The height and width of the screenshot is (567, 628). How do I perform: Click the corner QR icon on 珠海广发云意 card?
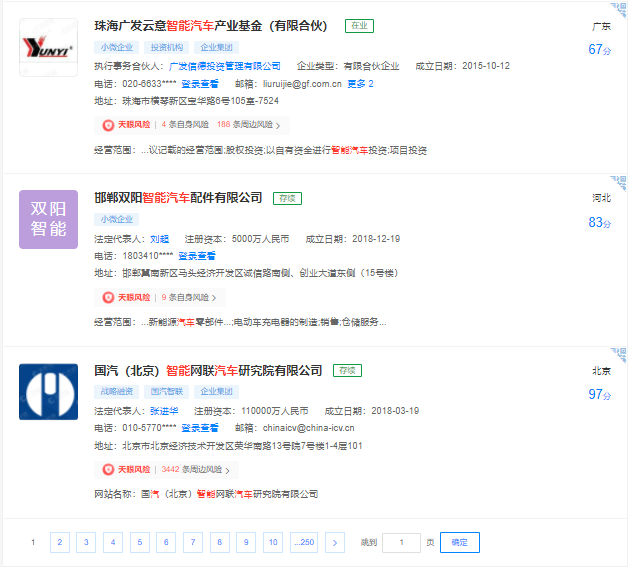pyautogui.click(x=619, y=10)
